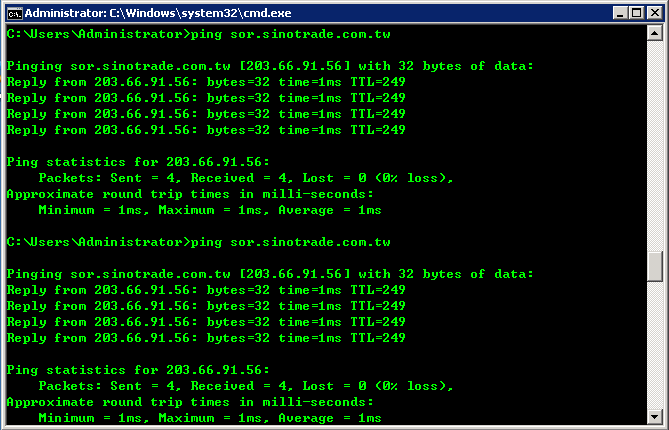Maximize the command prompt window

coord(637,13)
